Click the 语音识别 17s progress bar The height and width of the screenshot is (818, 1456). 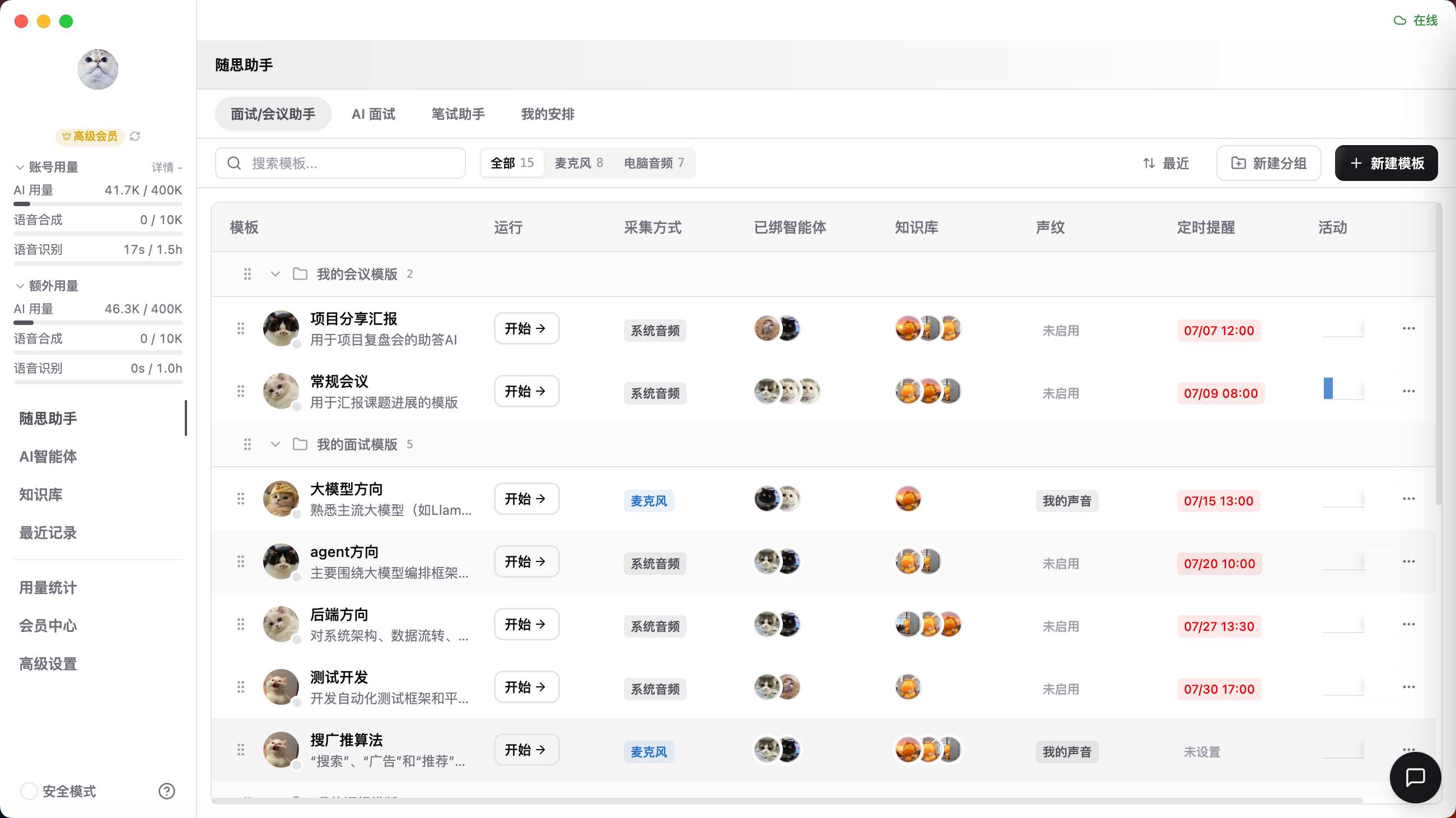tap(98, 263)
